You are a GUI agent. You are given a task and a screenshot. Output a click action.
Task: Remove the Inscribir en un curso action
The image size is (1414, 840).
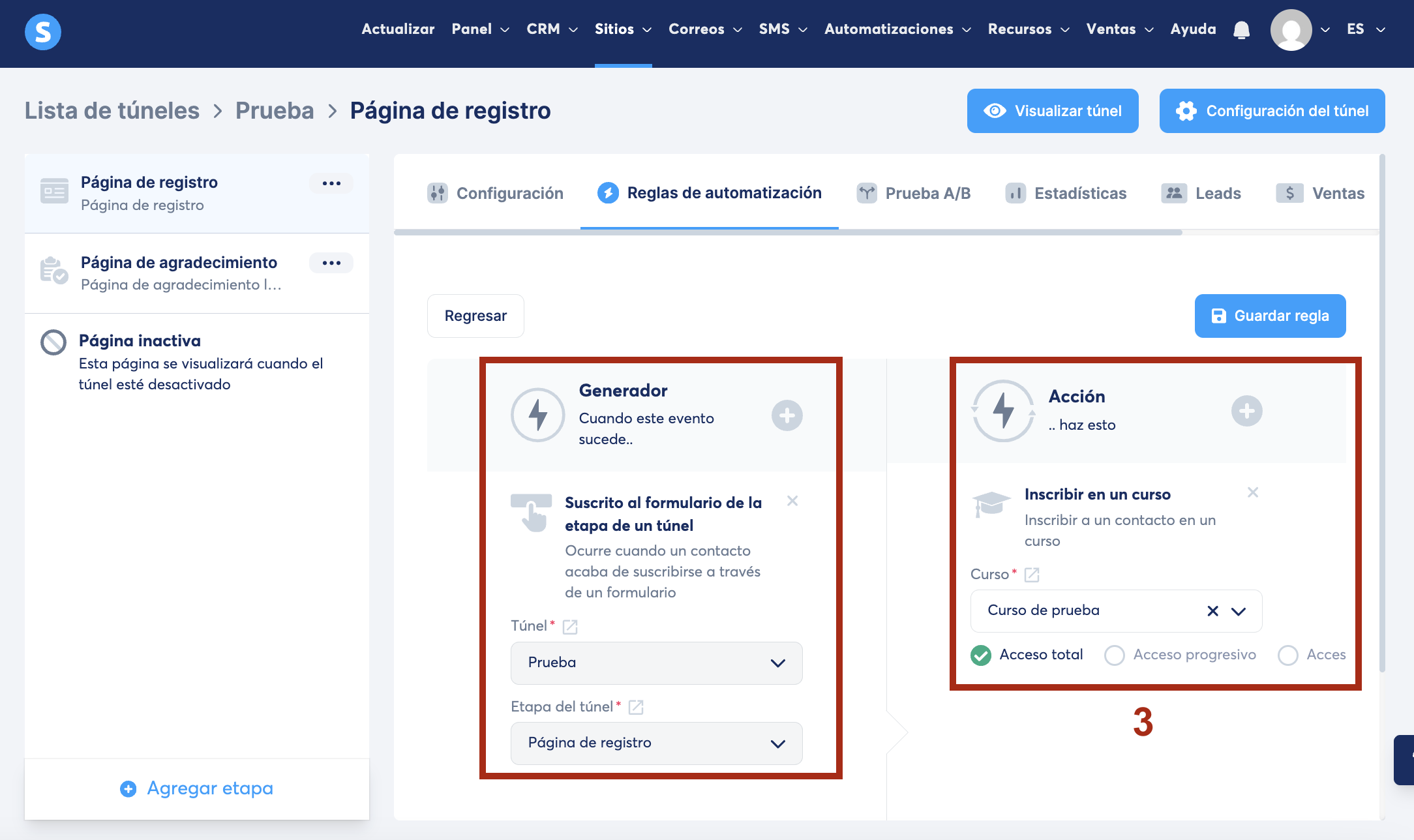click(x=1252, y=492)
